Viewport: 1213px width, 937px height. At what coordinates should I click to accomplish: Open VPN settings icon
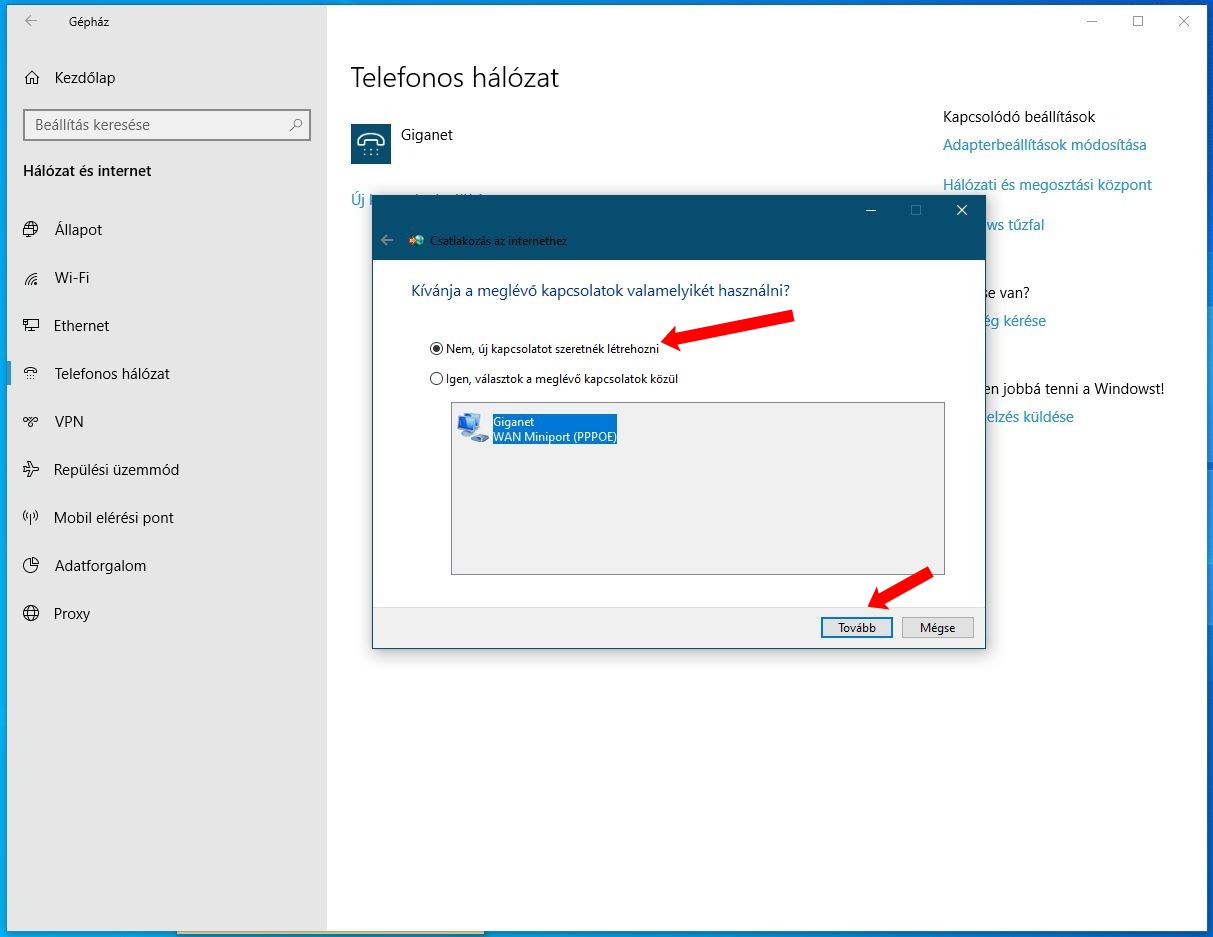point(32,422)
